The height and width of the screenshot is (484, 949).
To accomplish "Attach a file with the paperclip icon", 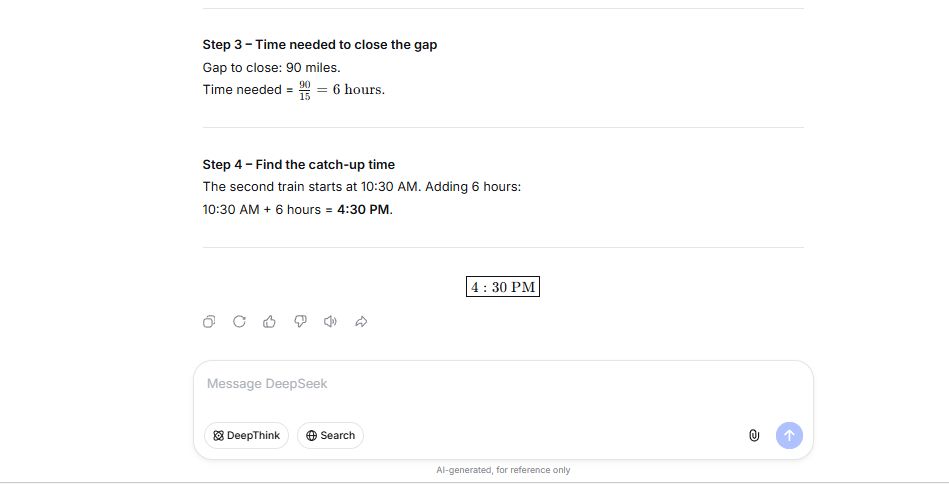I will pyautogui.click(x=754, y=436).
